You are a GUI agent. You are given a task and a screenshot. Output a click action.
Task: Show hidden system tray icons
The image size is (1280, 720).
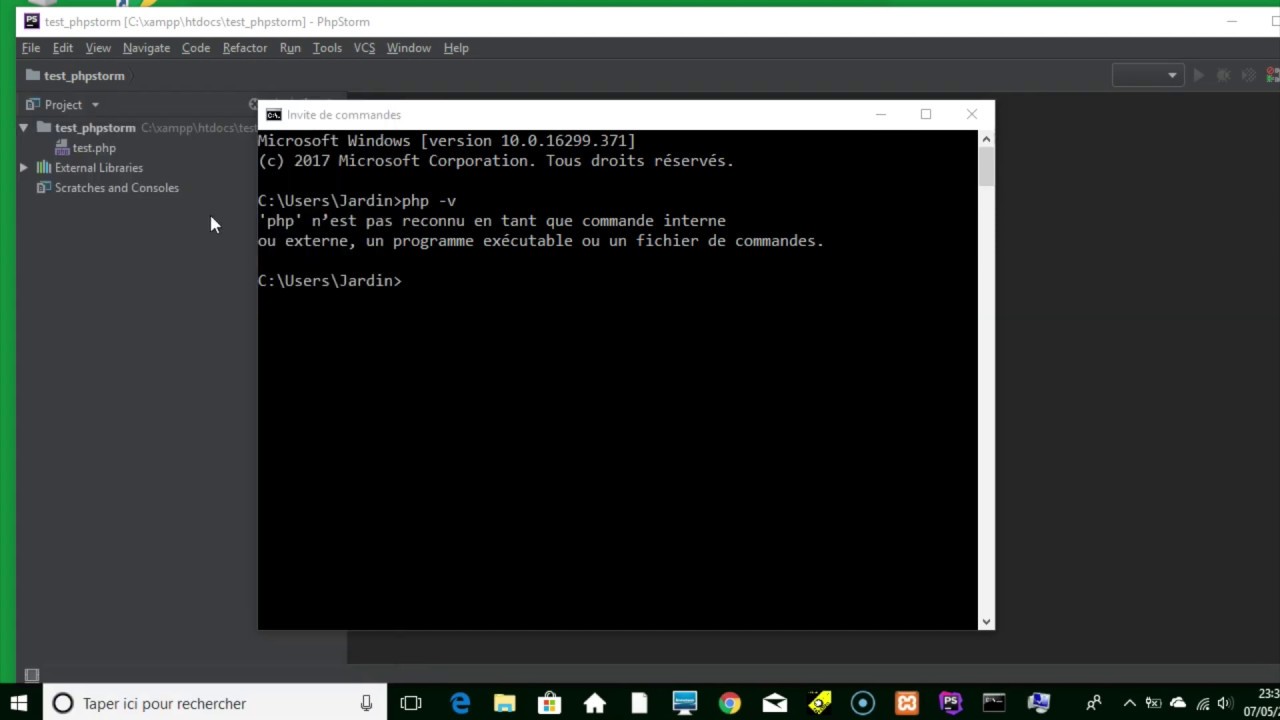coord(1130,703)
